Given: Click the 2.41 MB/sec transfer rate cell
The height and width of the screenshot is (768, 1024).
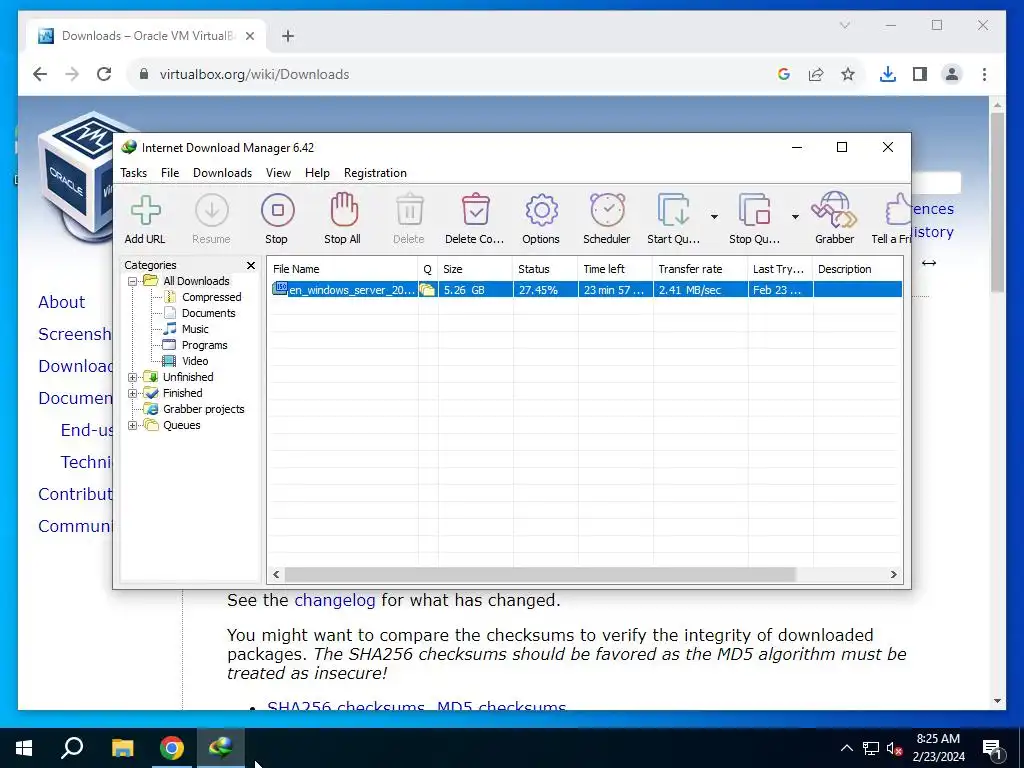Looking at the screenshot, I should pyautogui.click(x=700, y=290).
